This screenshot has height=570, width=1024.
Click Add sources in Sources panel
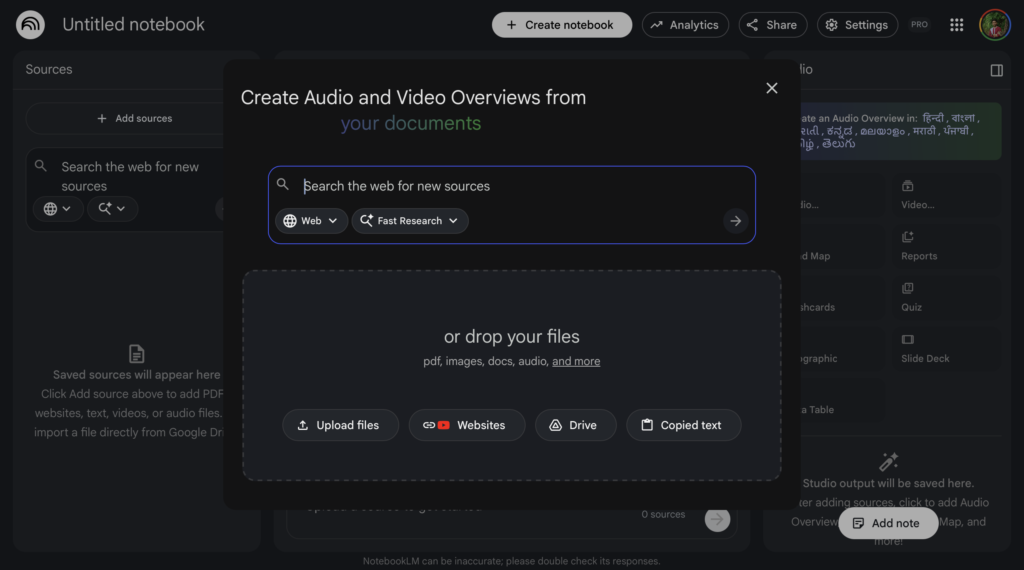(135, 118)
